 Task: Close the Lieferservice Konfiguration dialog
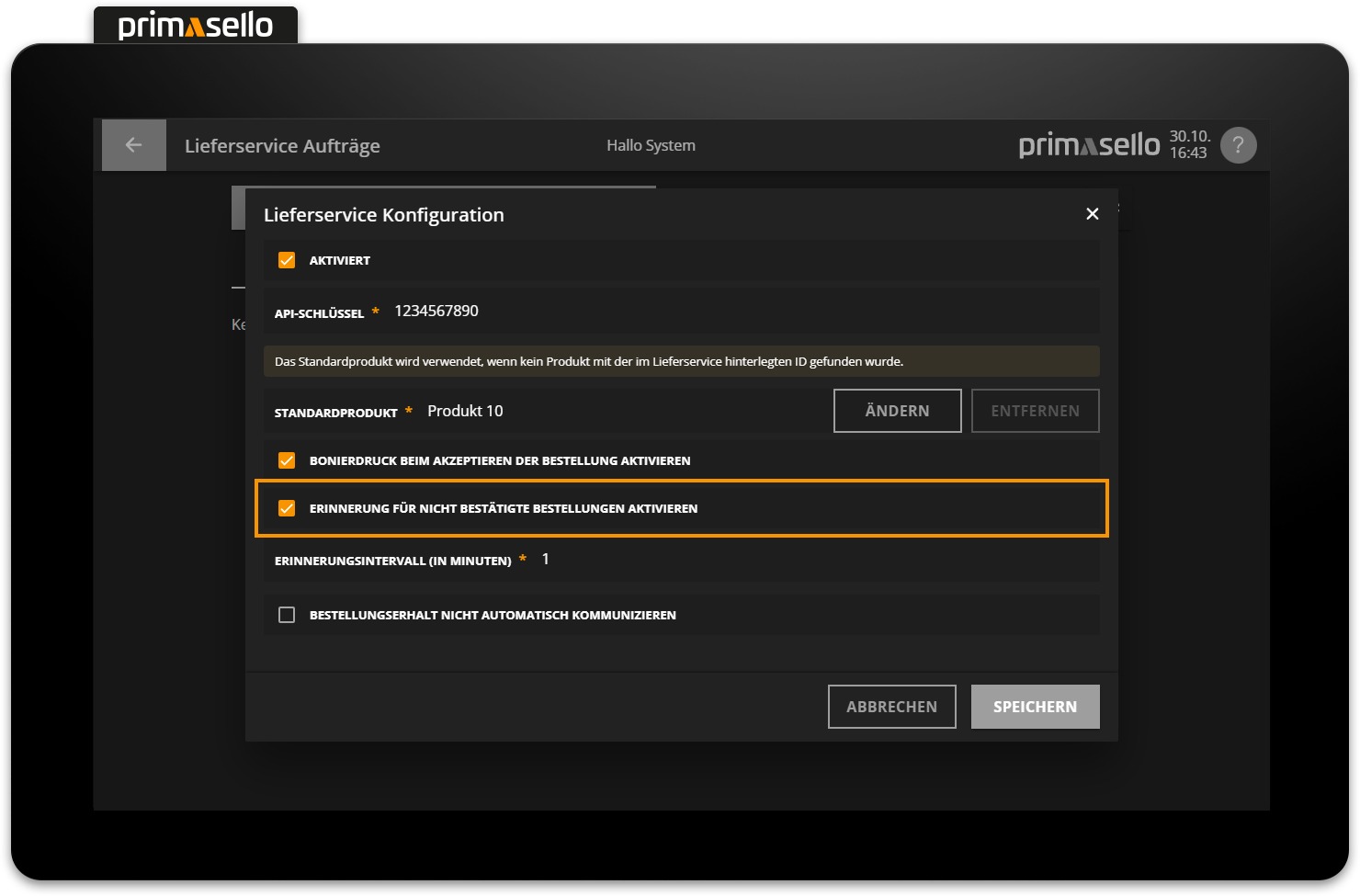1092,213
